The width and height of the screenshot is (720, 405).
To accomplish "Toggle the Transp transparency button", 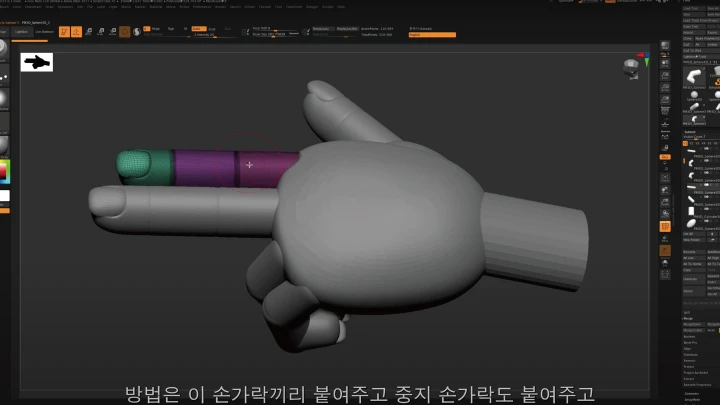I will tap(665, 238).
